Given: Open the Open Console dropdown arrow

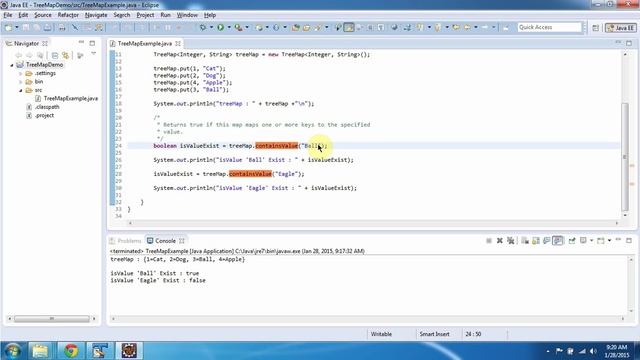Looking at the screenshot, I should tap(609, 241).
